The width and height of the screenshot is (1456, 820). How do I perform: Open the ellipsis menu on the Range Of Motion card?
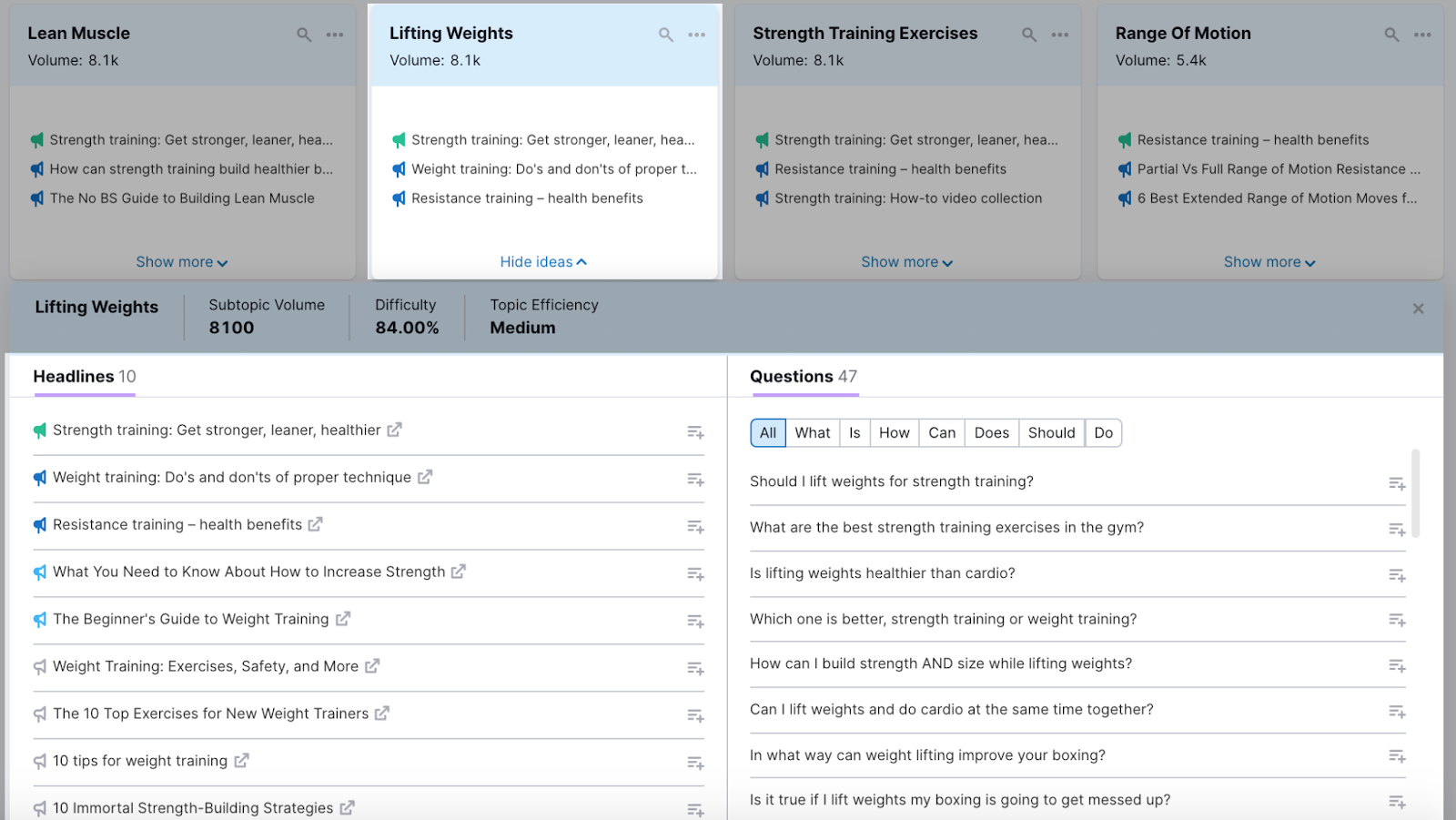tap(1421, 34)
